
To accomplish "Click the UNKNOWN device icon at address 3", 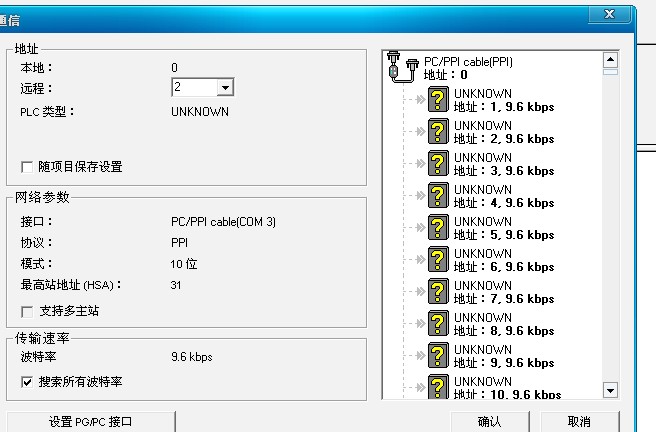I will click(x=438, y=164).
